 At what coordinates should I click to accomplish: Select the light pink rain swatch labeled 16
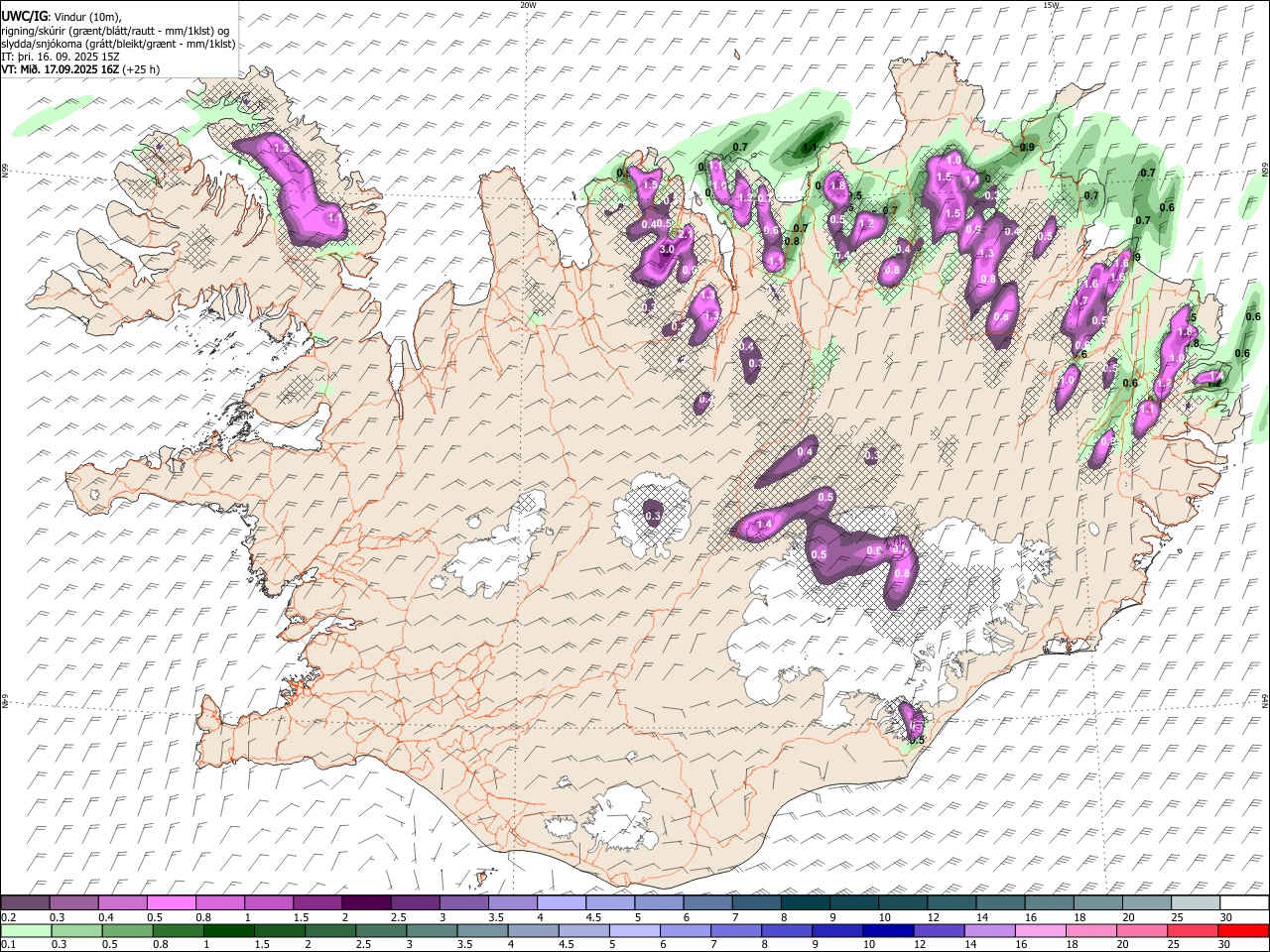[x=1041, y=930]
